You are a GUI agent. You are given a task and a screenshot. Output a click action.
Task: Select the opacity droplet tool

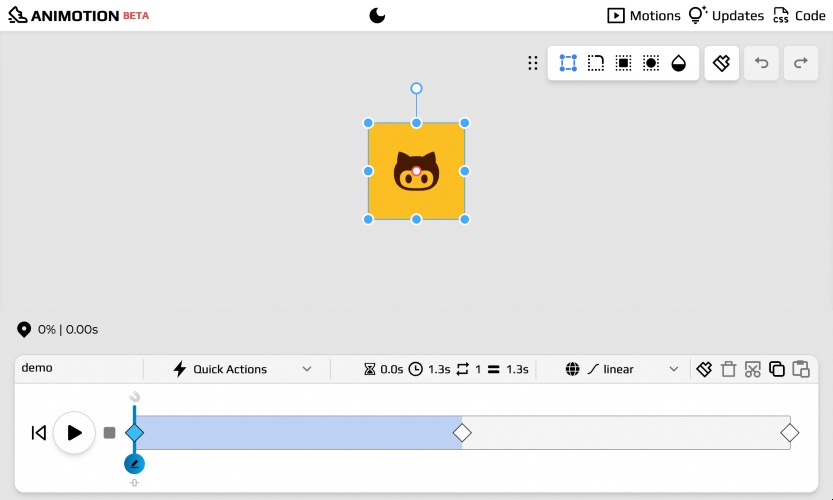(x=678, y=63)
